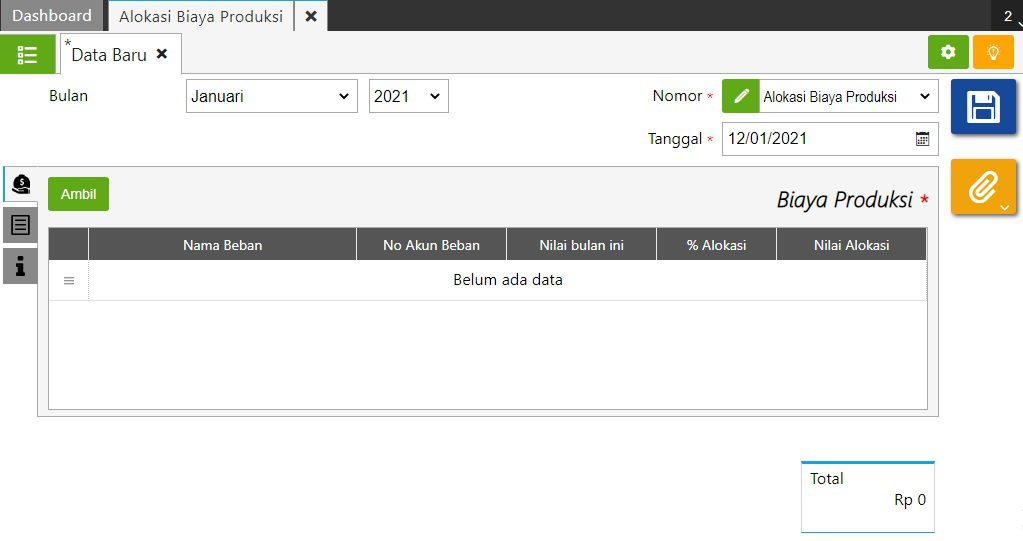The image size is (1023, 541).
Task: Open the orange paperclip attachment button
Action: pyautogui.click(x=982, y=186)
